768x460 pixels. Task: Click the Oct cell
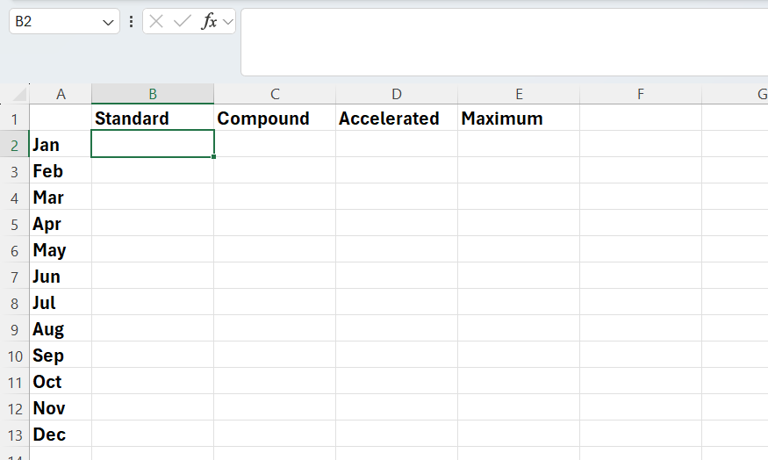pyautogui.click(x=61, y=382)
